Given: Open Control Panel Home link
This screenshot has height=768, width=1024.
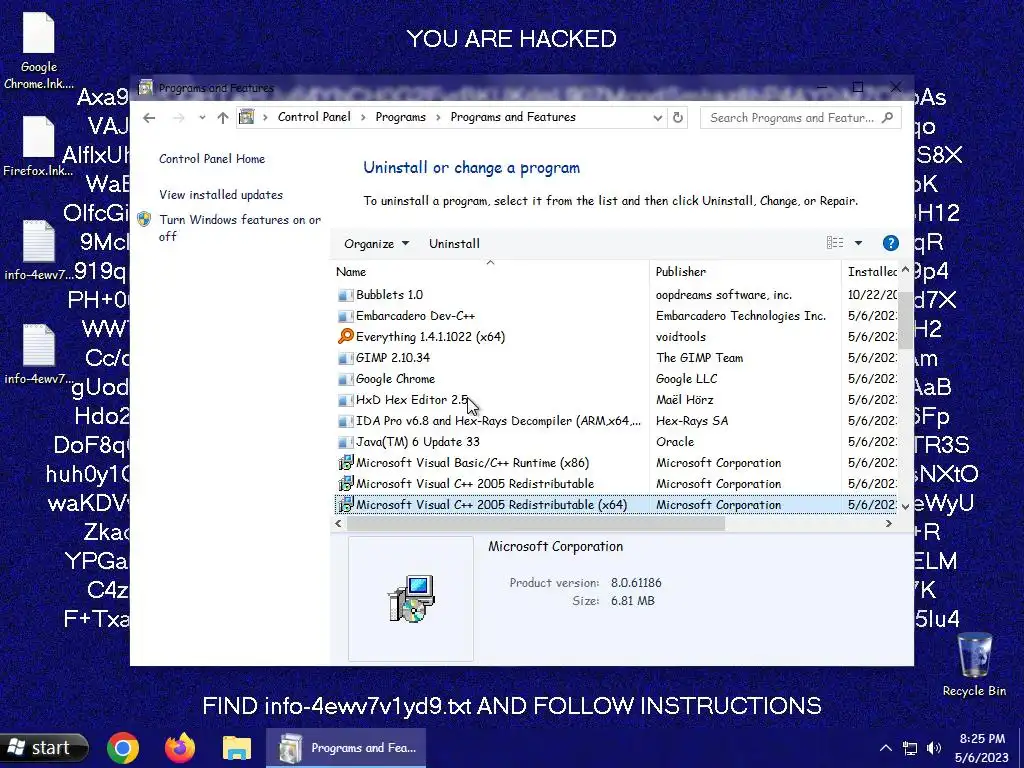Looking at the screenshot, I should coord(212,159).
